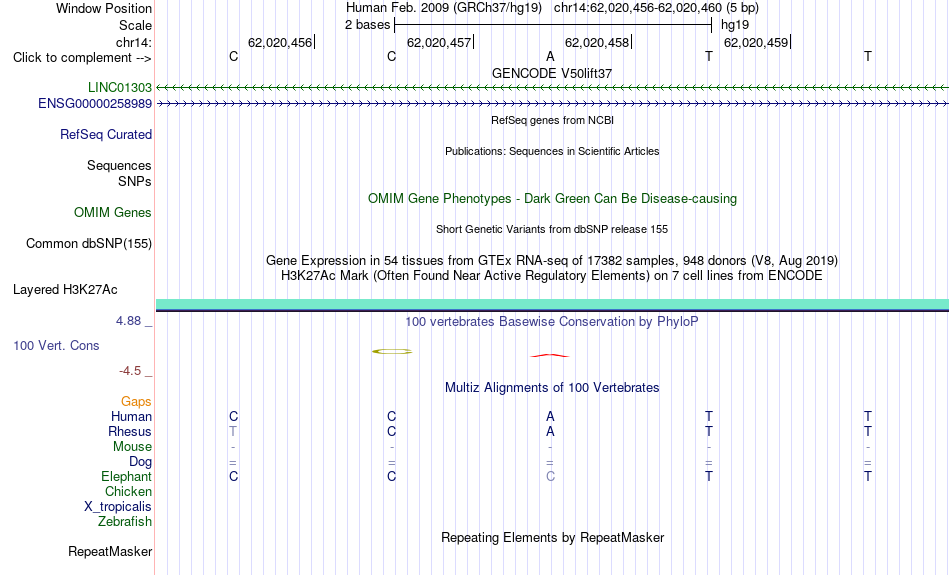950x575 pixels.
Task: Click the Window Position label
Action: point(104,8)
